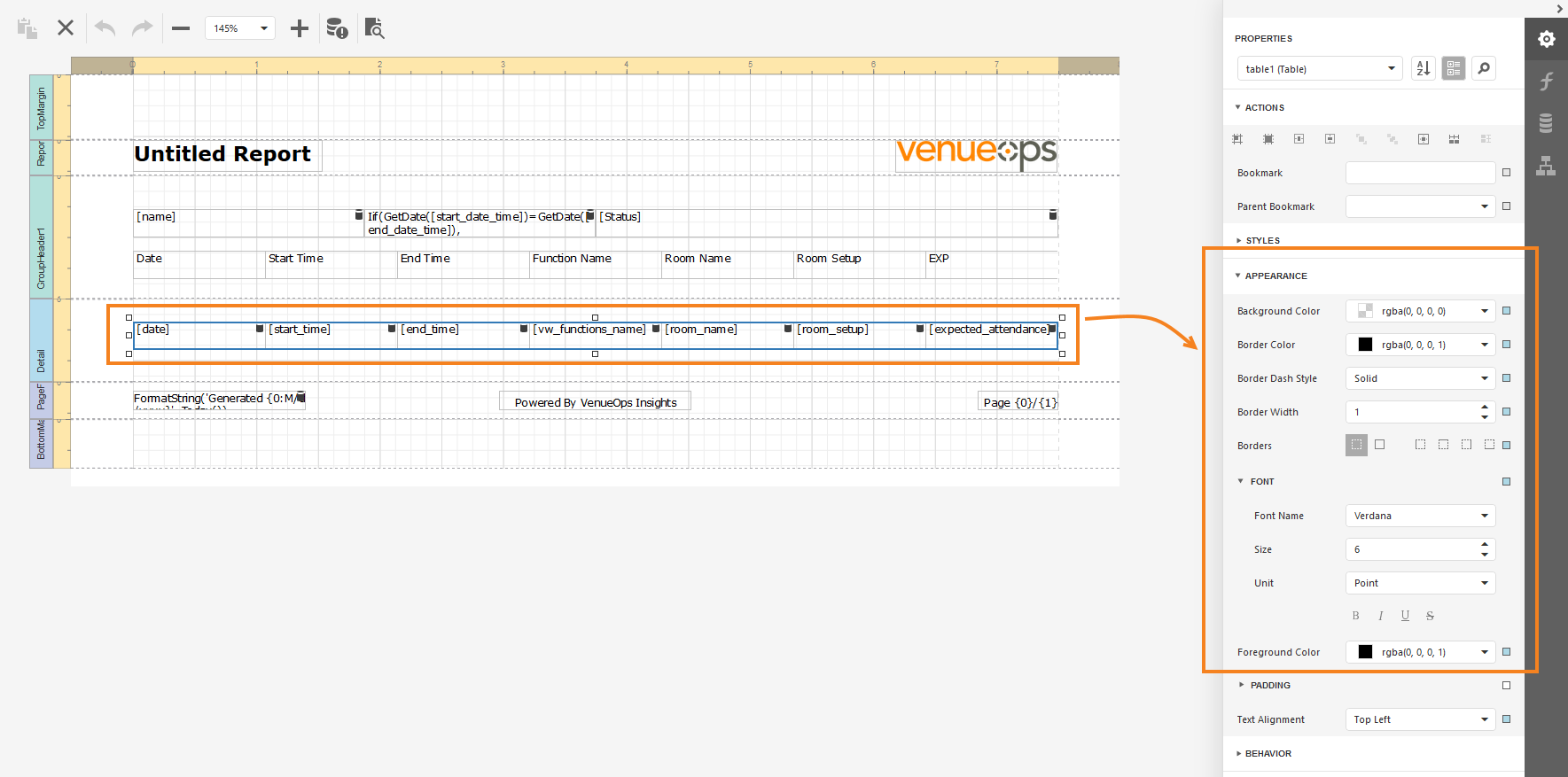Select the Detail band tab
1568x777 pixels.
(x=41, y=340)
